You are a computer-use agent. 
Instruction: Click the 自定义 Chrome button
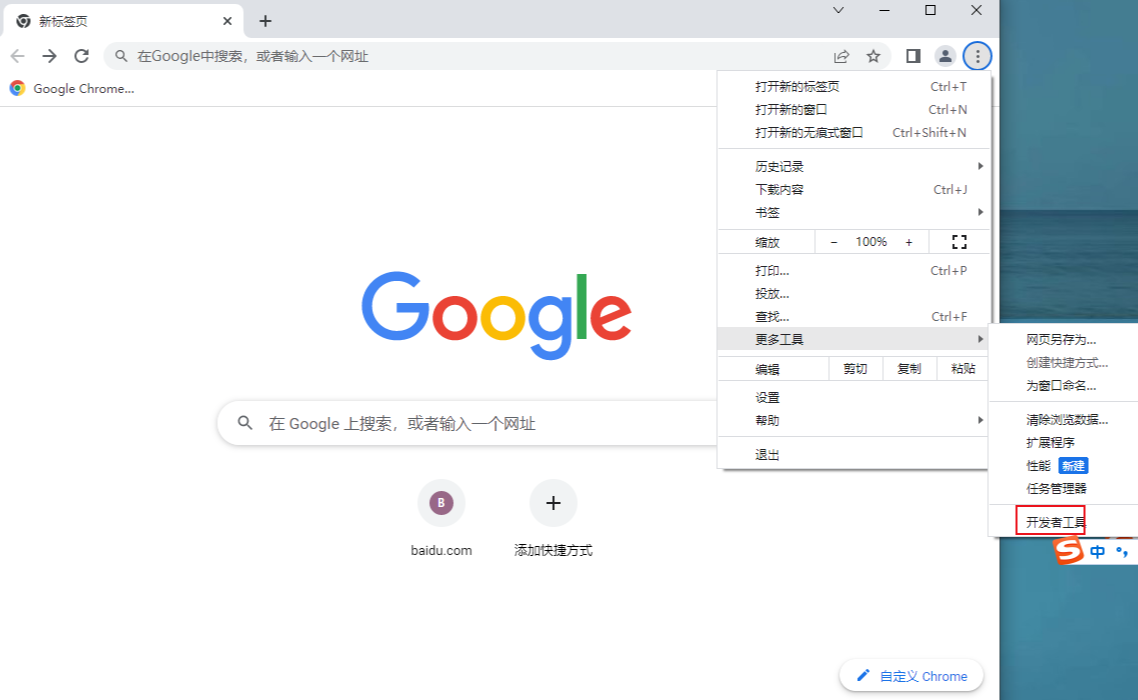[x=912, y=676]
